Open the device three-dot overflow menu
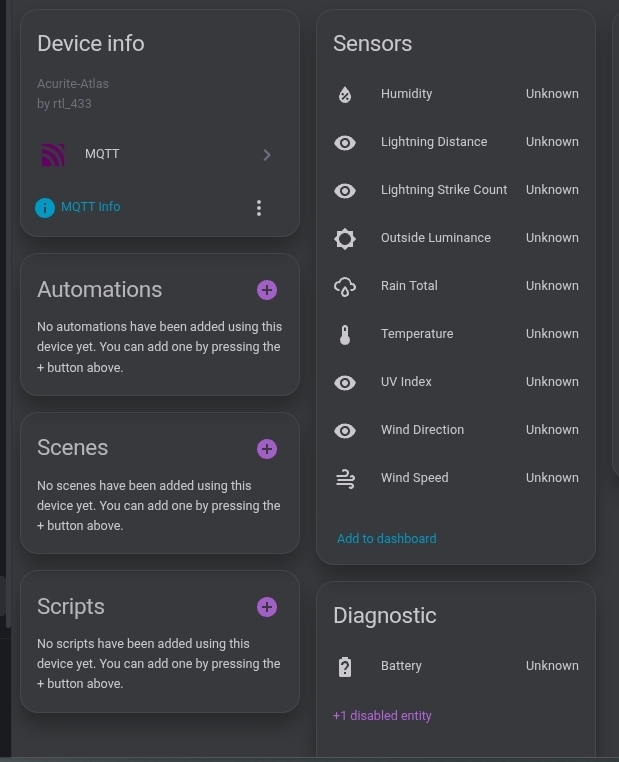Image resolution: width=619 pixels, height=762 pixels. (x=259, y=208)
